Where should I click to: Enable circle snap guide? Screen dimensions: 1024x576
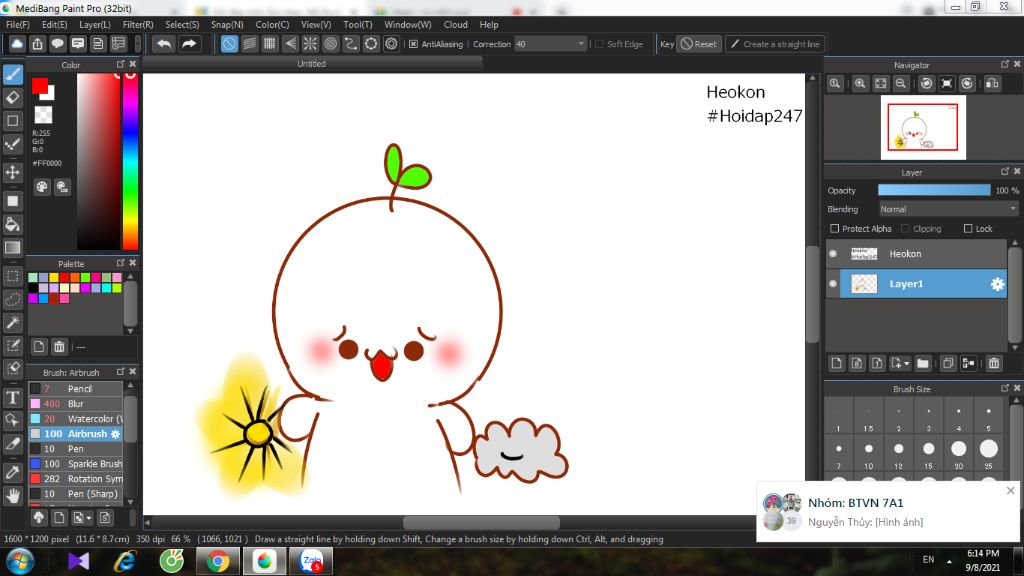[x=330, y=44]
